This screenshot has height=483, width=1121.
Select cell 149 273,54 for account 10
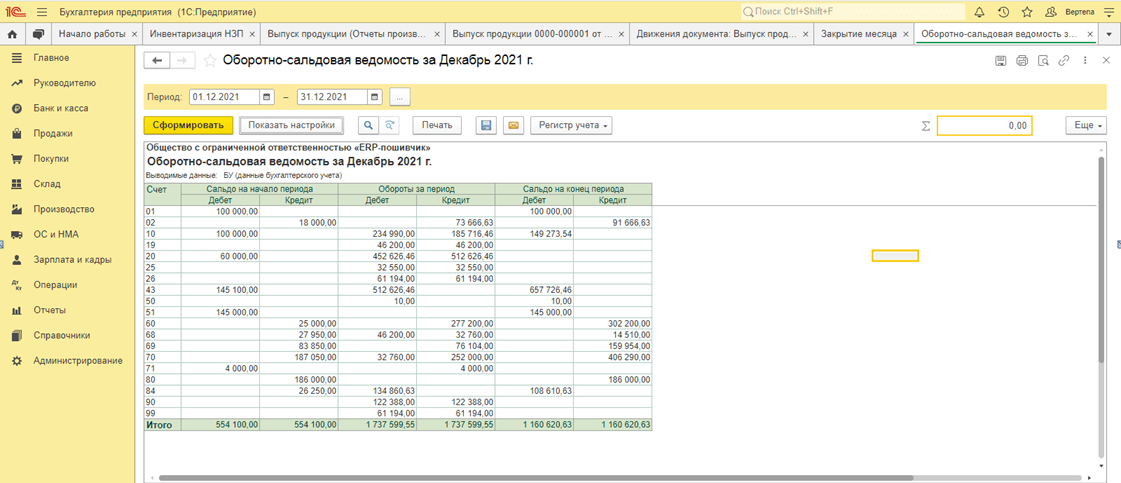point(534,234)
